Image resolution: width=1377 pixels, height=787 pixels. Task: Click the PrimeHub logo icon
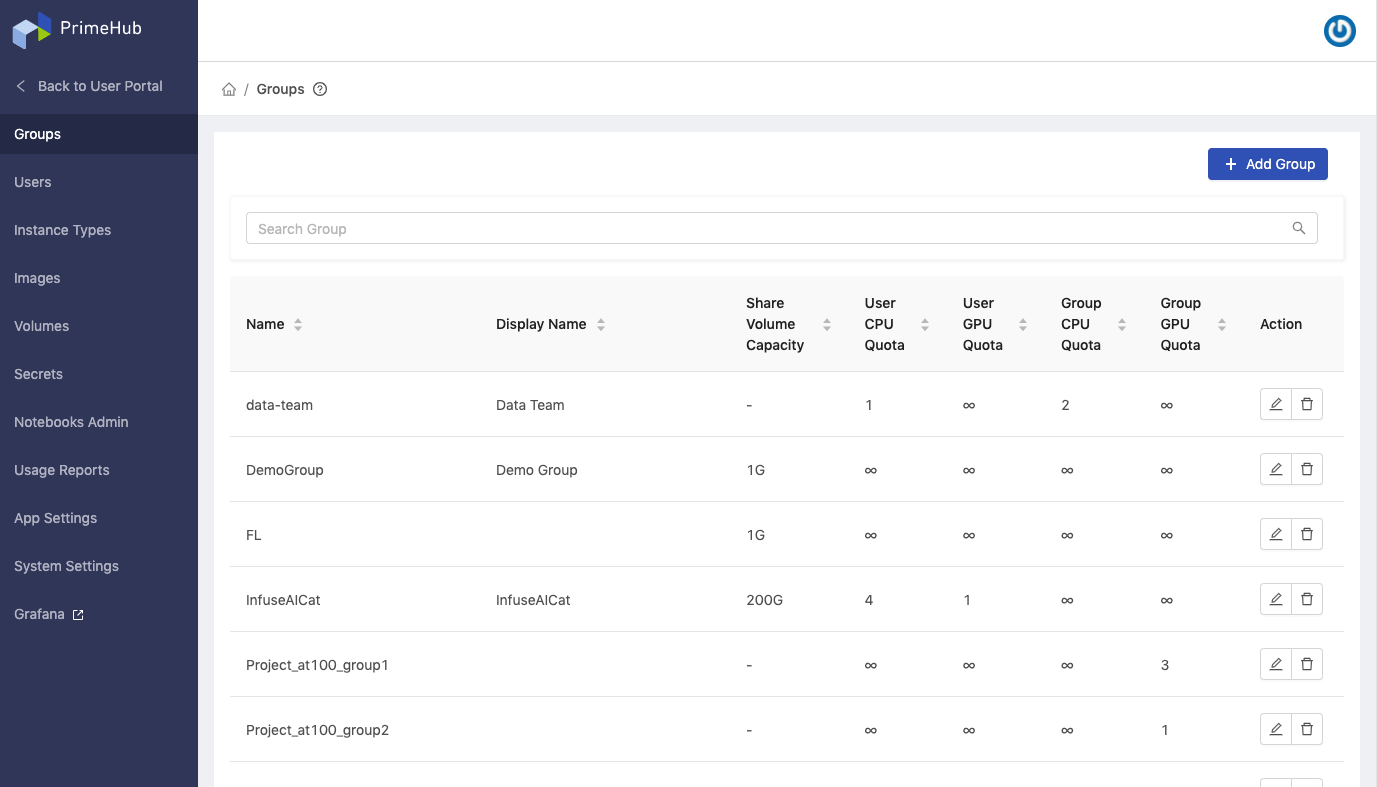[x=31, y=30]
